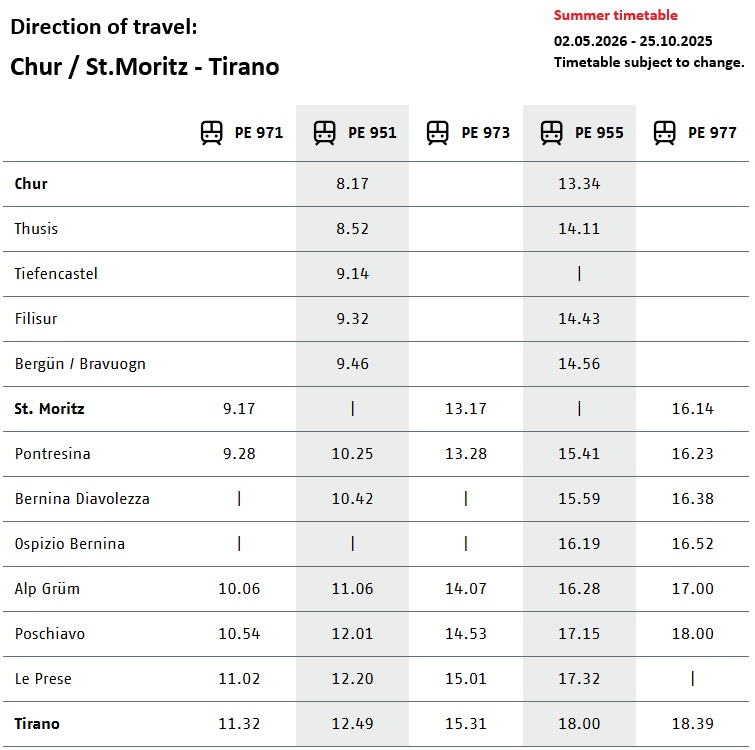The width and height of the screenshot is (755, 750).
Task: Click the Summer timetable red heading
Action: click(615, 15)
